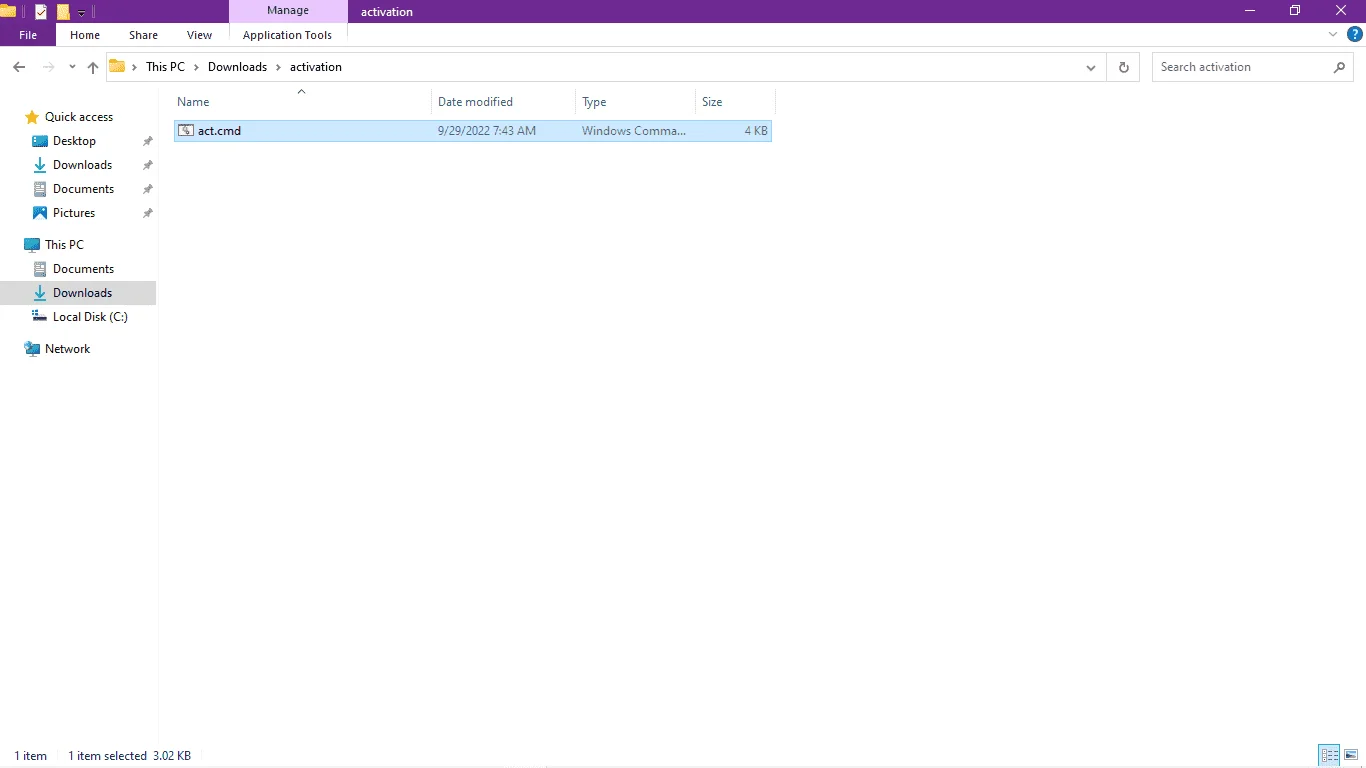1366x768 pixels.
Task: Open Help with the question mark icon
Action: (1355, 34)
